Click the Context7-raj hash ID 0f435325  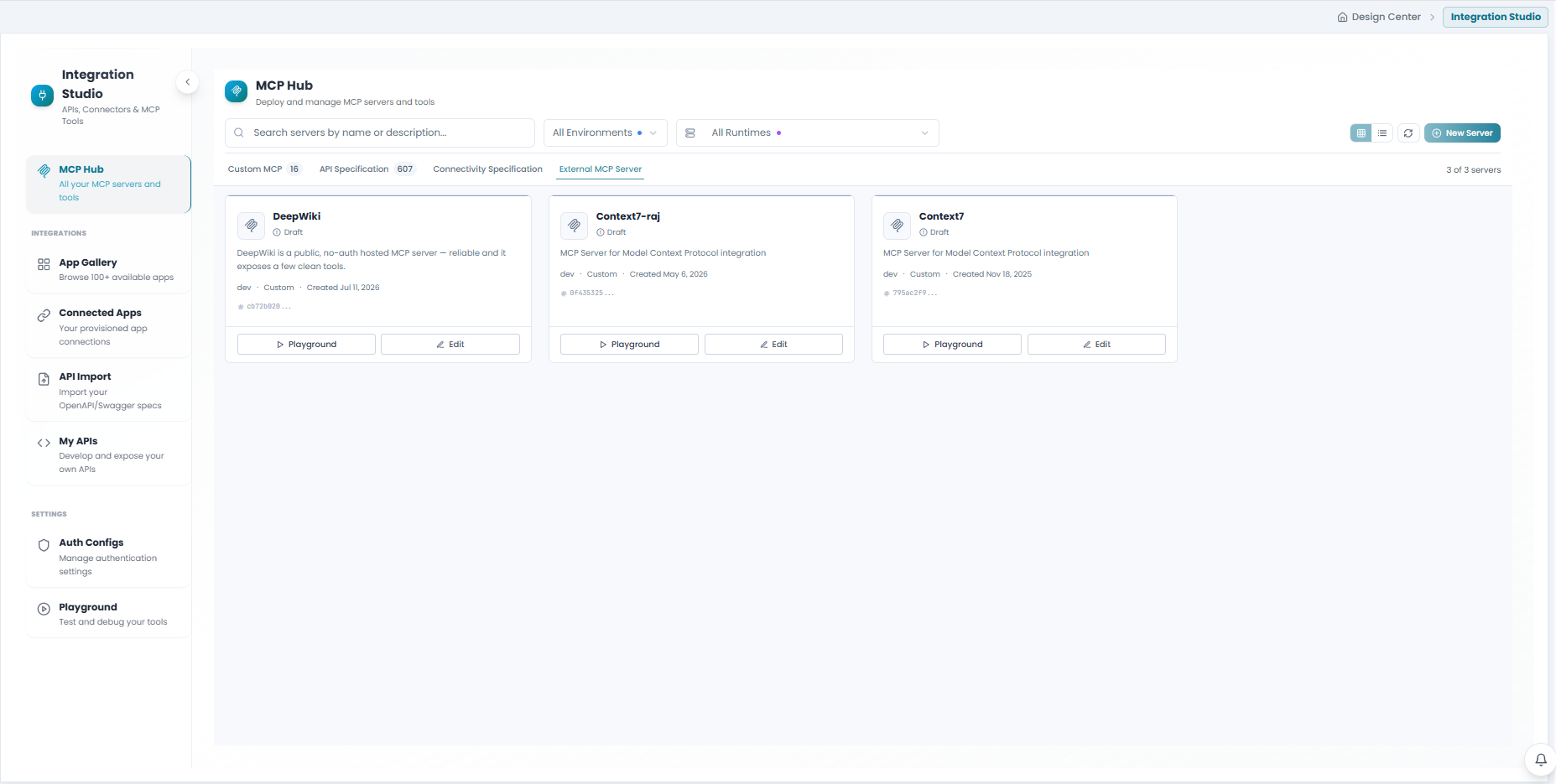coord(588,293)
